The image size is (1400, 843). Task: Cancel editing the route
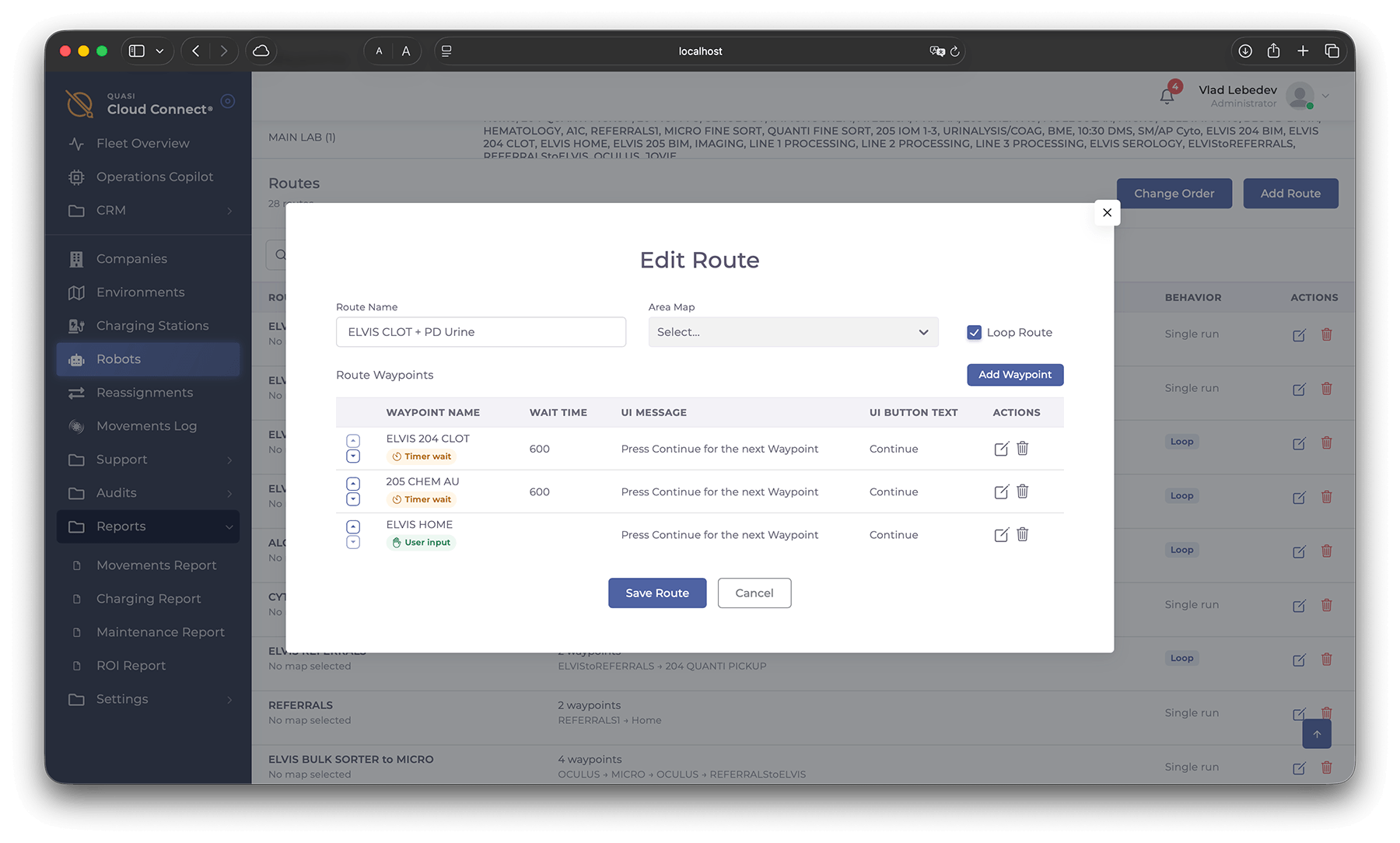(x=754, y=593)
